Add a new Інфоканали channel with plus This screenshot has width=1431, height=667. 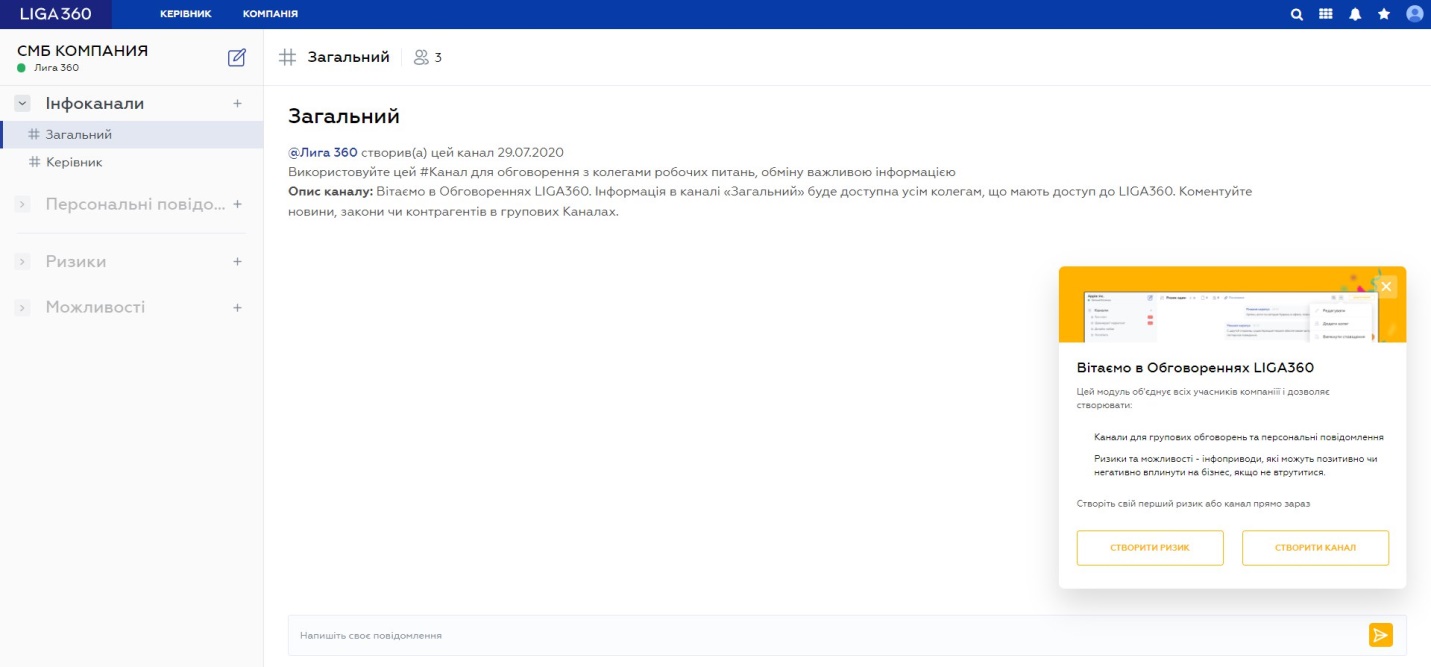click(237, 103)
